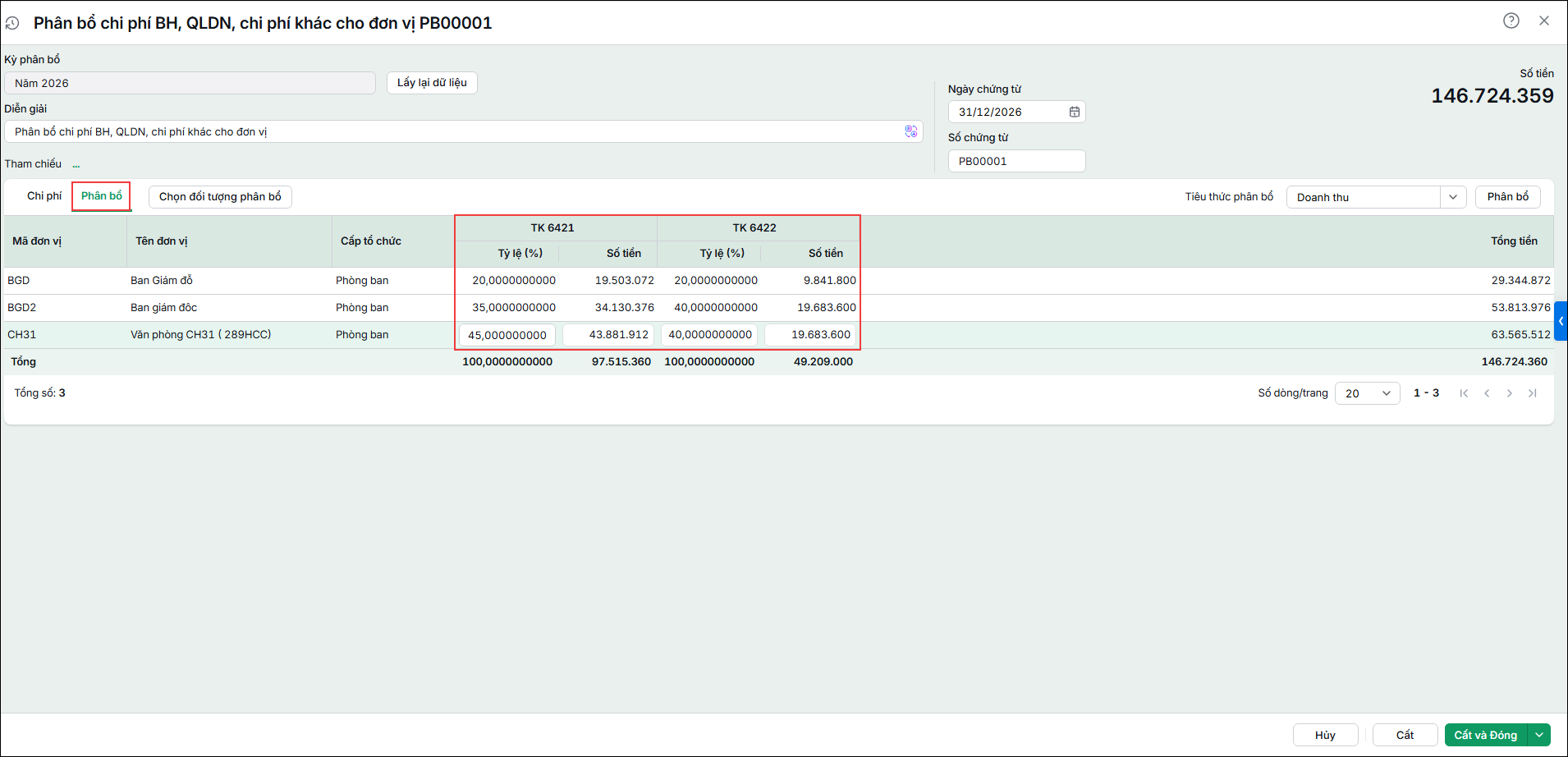Click the grand total 146.724.360

[x=1515, y=362]
